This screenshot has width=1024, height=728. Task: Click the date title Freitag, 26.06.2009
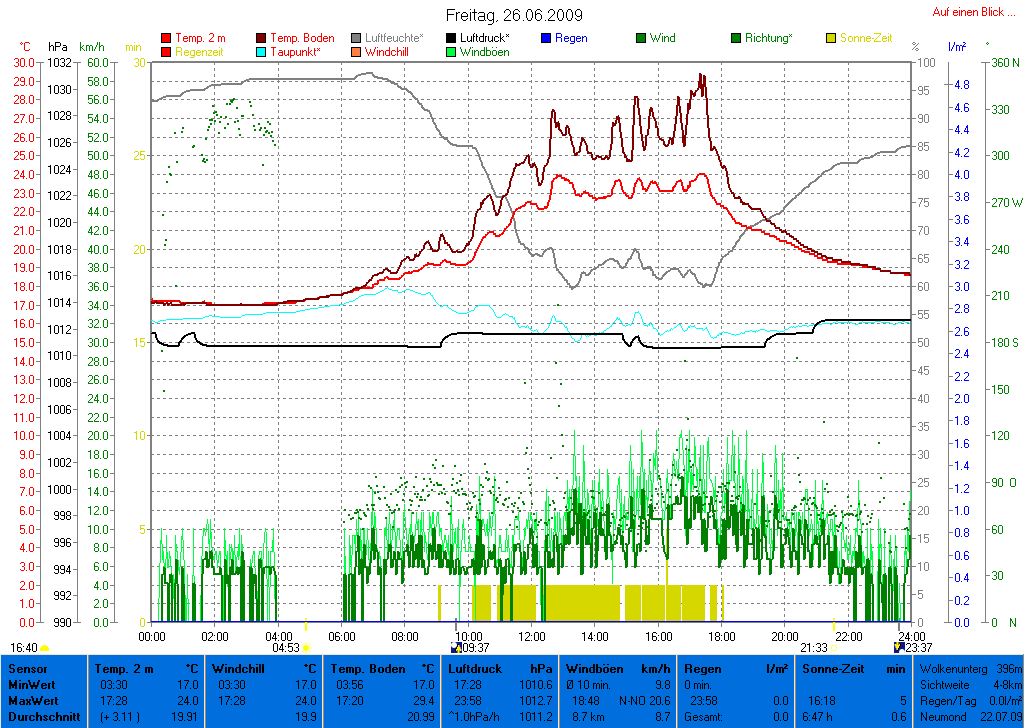(x=514, y=16)
